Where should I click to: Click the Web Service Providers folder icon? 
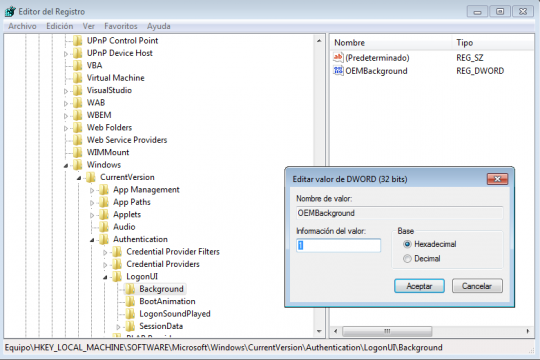(78, 140)
